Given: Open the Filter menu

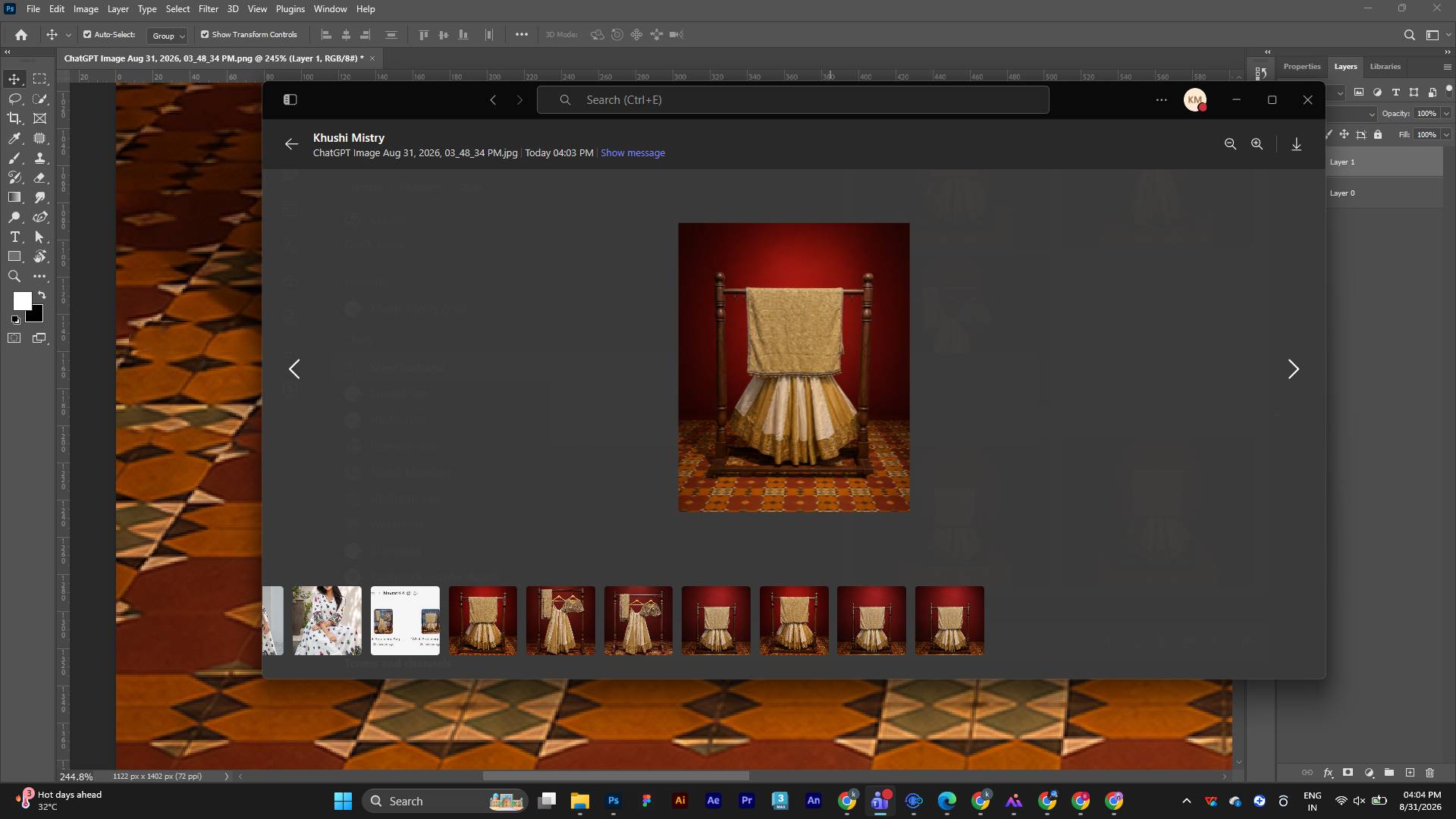Looking at the screenshot, I should click(x=208, y=9).
